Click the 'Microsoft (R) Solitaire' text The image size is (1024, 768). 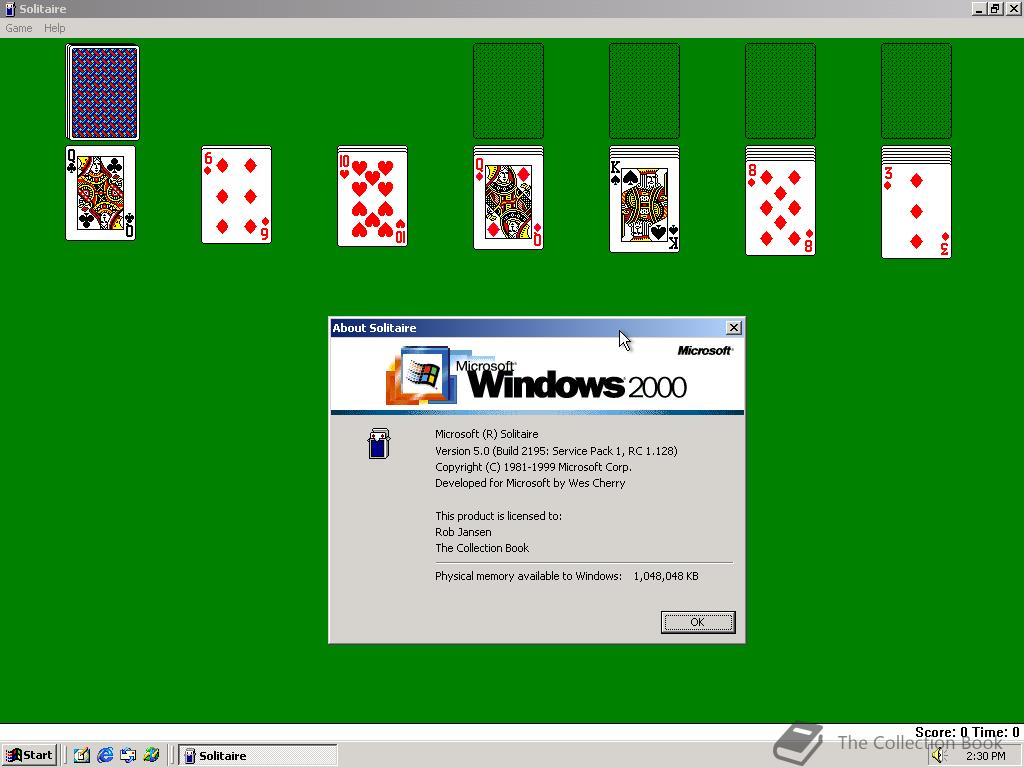[487, 434]
